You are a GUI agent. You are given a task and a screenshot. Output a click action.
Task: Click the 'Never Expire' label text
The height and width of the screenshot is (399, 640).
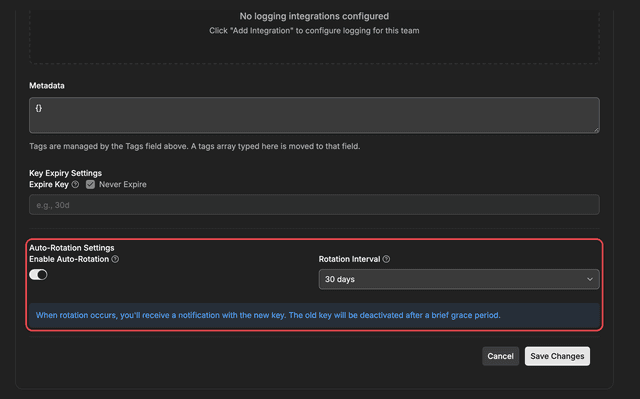(122, 184)
